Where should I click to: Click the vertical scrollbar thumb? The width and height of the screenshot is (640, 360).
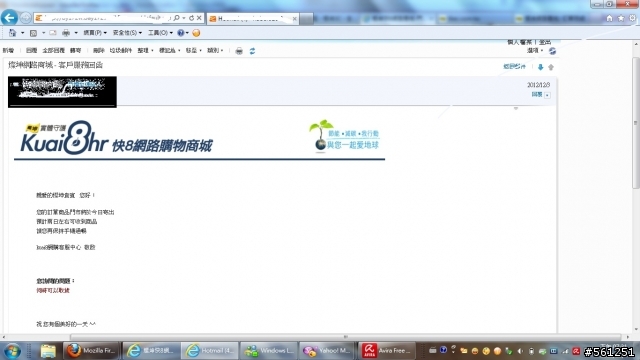(x=636, y=122)
